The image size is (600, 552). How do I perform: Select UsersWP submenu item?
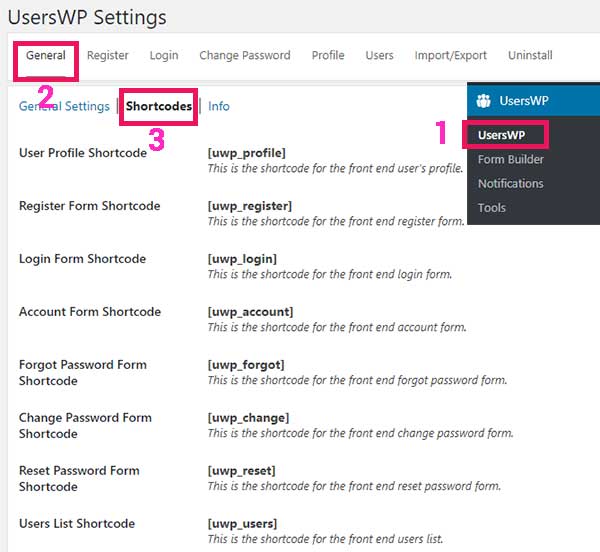[x=501, y=135]
